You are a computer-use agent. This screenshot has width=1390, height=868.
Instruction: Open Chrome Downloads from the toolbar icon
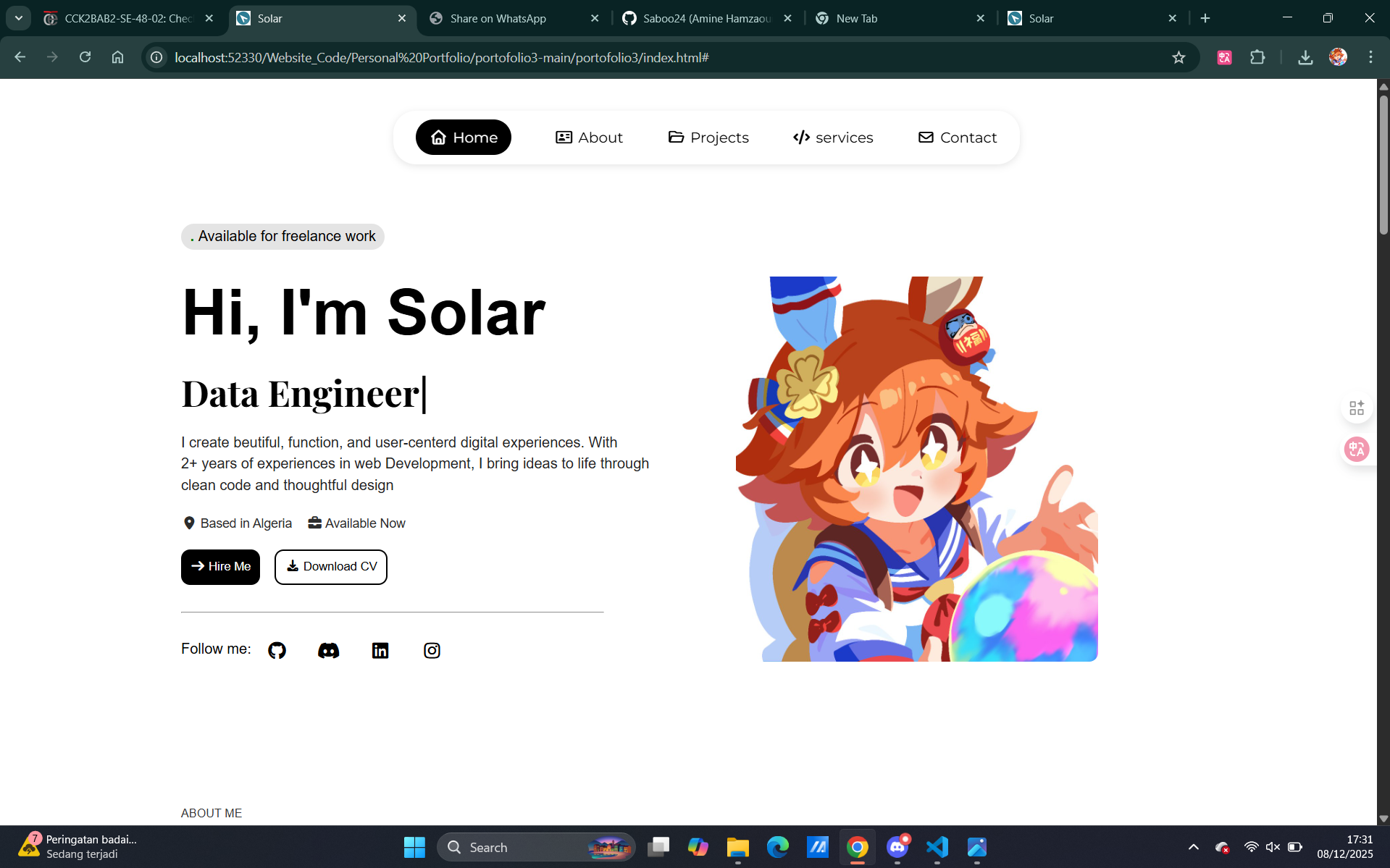(x=1305, y=57)
